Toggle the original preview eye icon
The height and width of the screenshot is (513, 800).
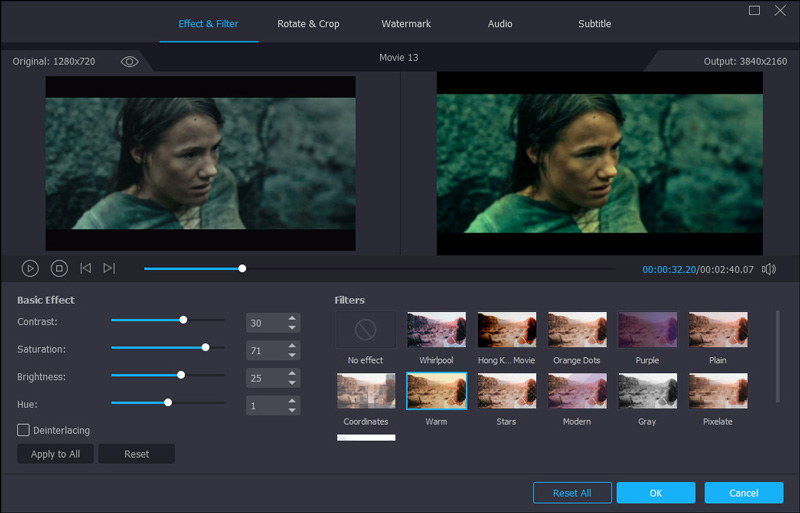(129, 62)
